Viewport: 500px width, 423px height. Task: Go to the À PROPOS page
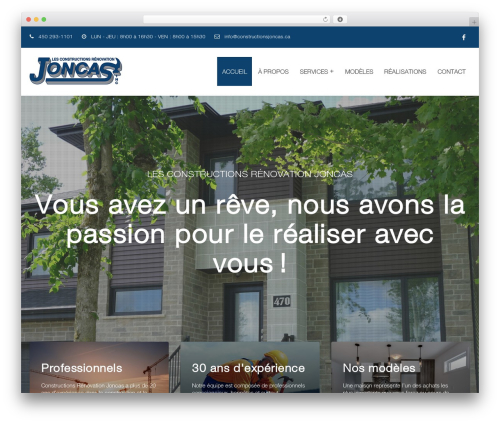(273, 71)
